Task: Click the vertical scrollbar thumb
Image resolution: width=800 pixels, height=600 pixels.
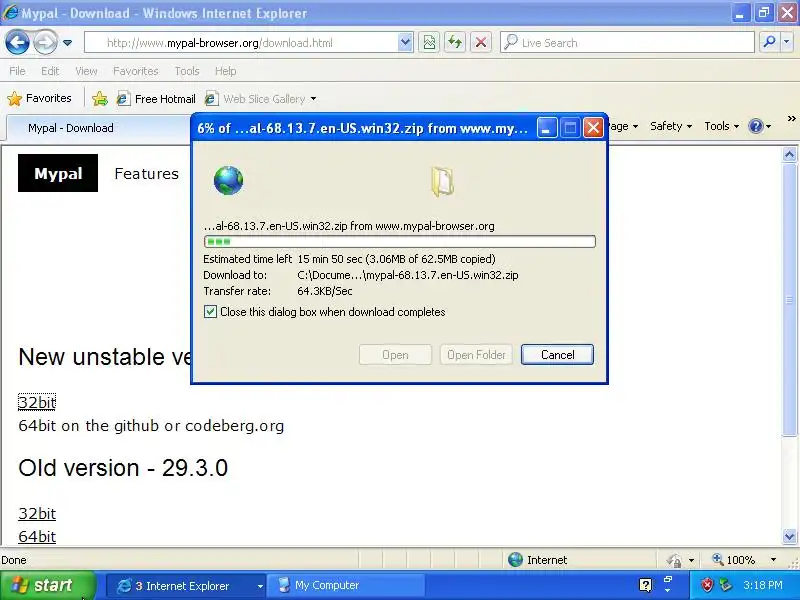Action: click(x=789, y=300)
